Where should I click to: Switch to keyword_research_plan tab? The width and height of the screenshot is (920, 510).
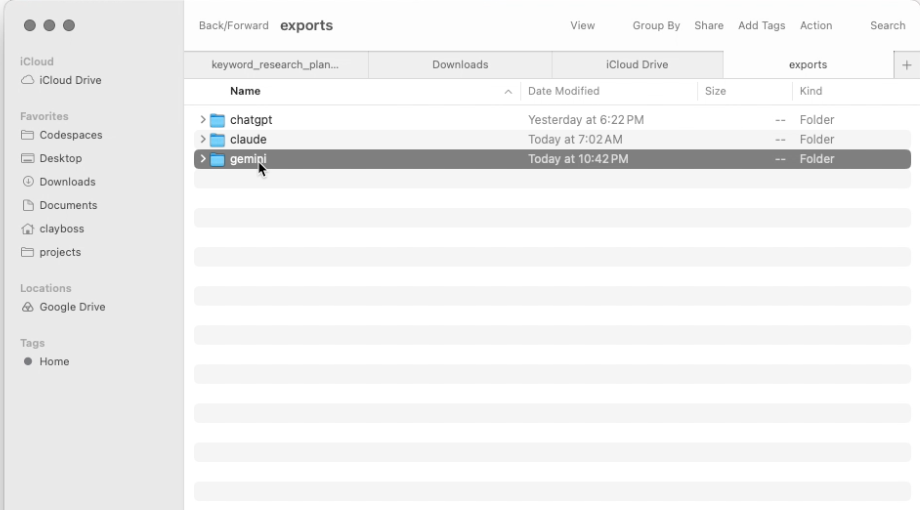click(276, 65)
